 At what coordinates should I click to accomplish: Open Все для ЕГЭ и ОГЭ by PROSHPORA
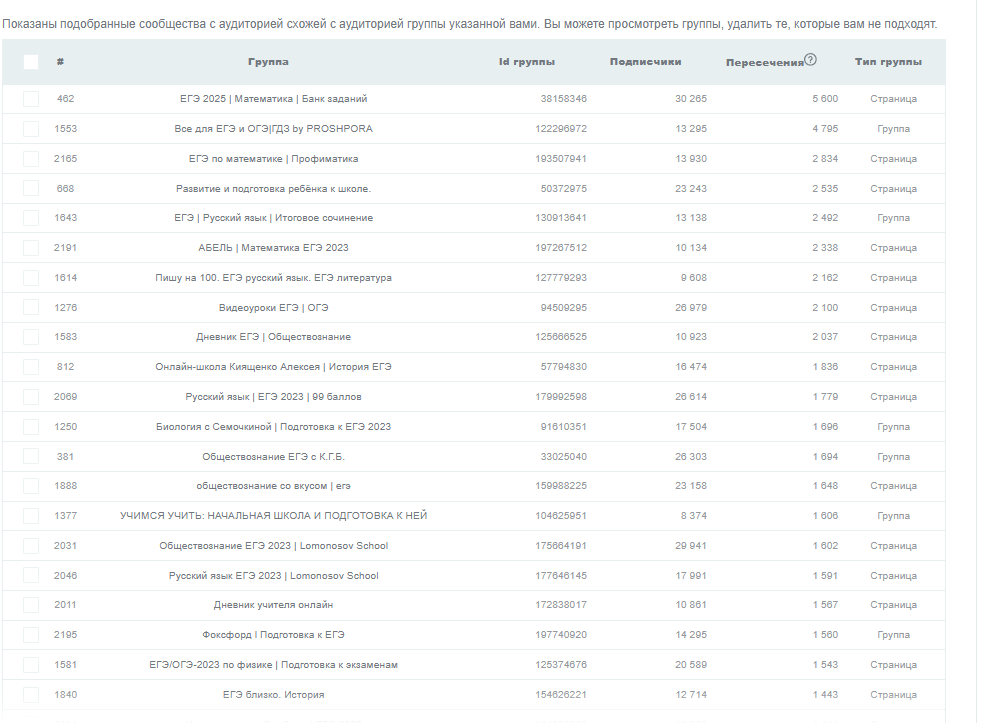click(273, 129)
